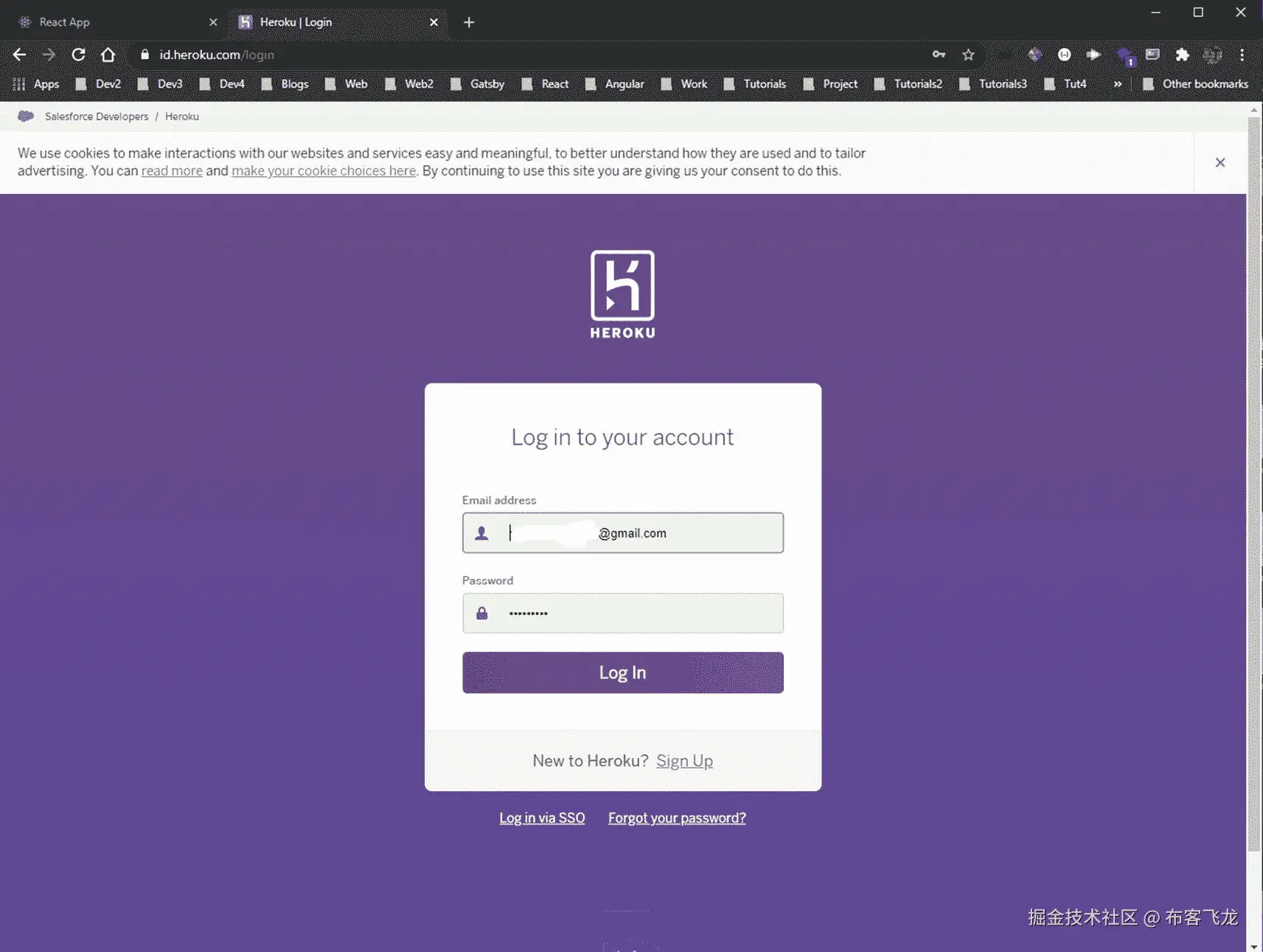Screen dimensions: 1263x952
Task: Click the Log In button
Action: (x=623, y=673)
